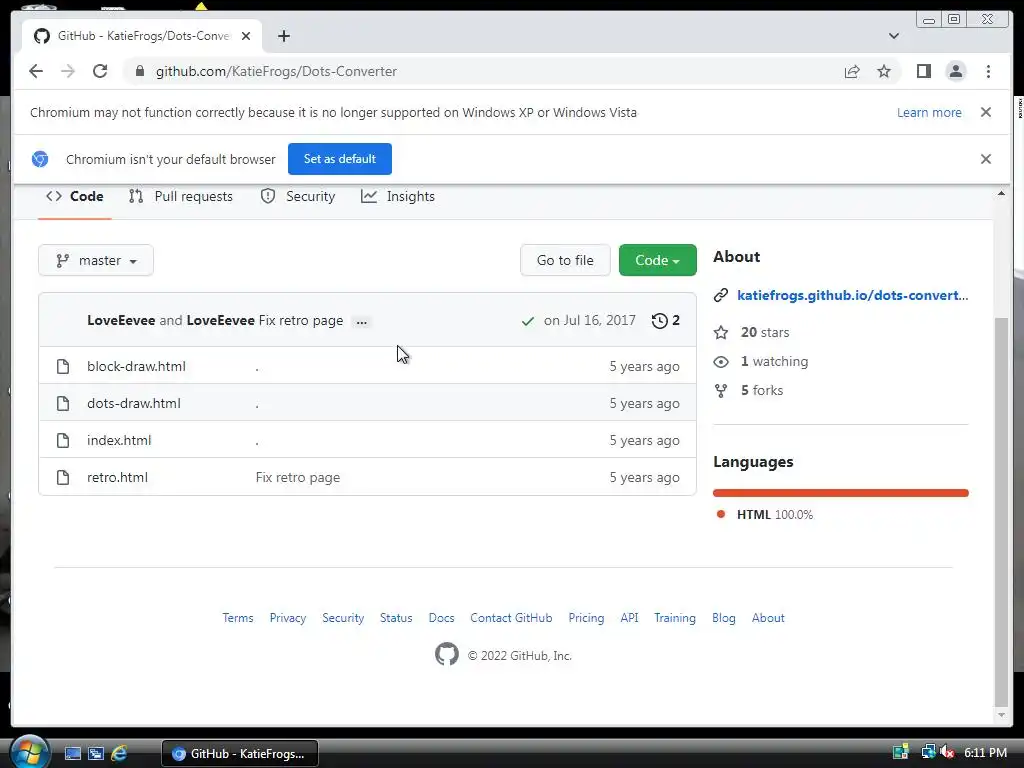This screenshot has height=768, width=1024.
Task: Click GitHub taskbar window button
Action: coord(240,754)
